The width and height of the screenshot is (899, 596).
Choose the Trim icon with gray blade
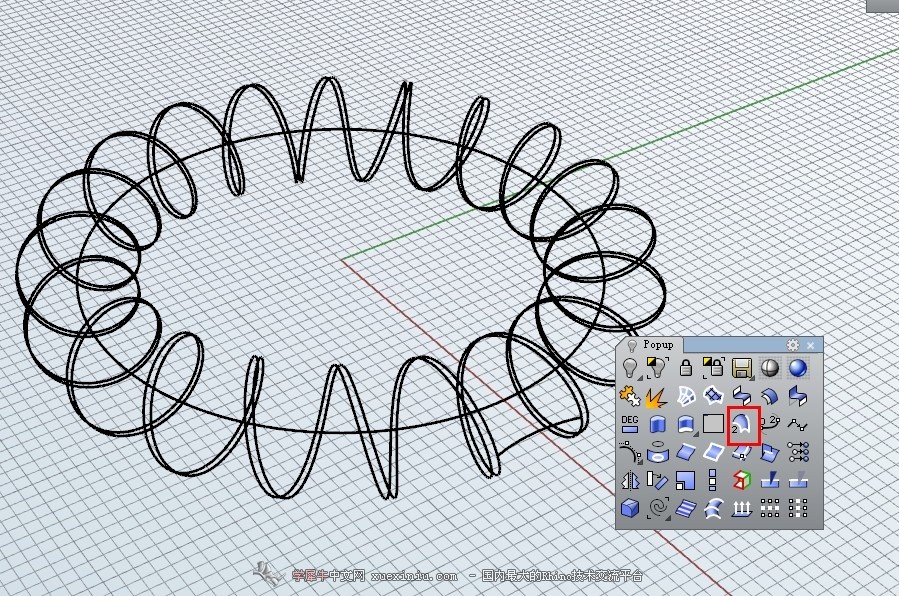(x=798, y=480)
